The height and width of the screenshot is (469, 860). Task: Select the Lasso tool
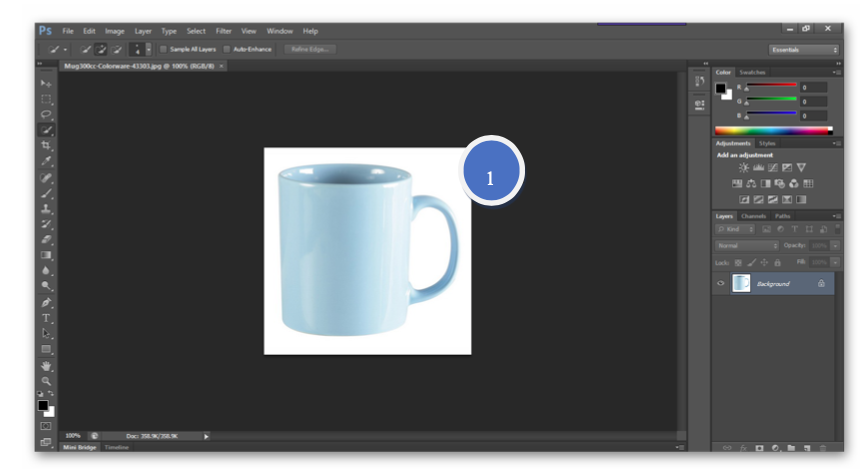point(46,114)
